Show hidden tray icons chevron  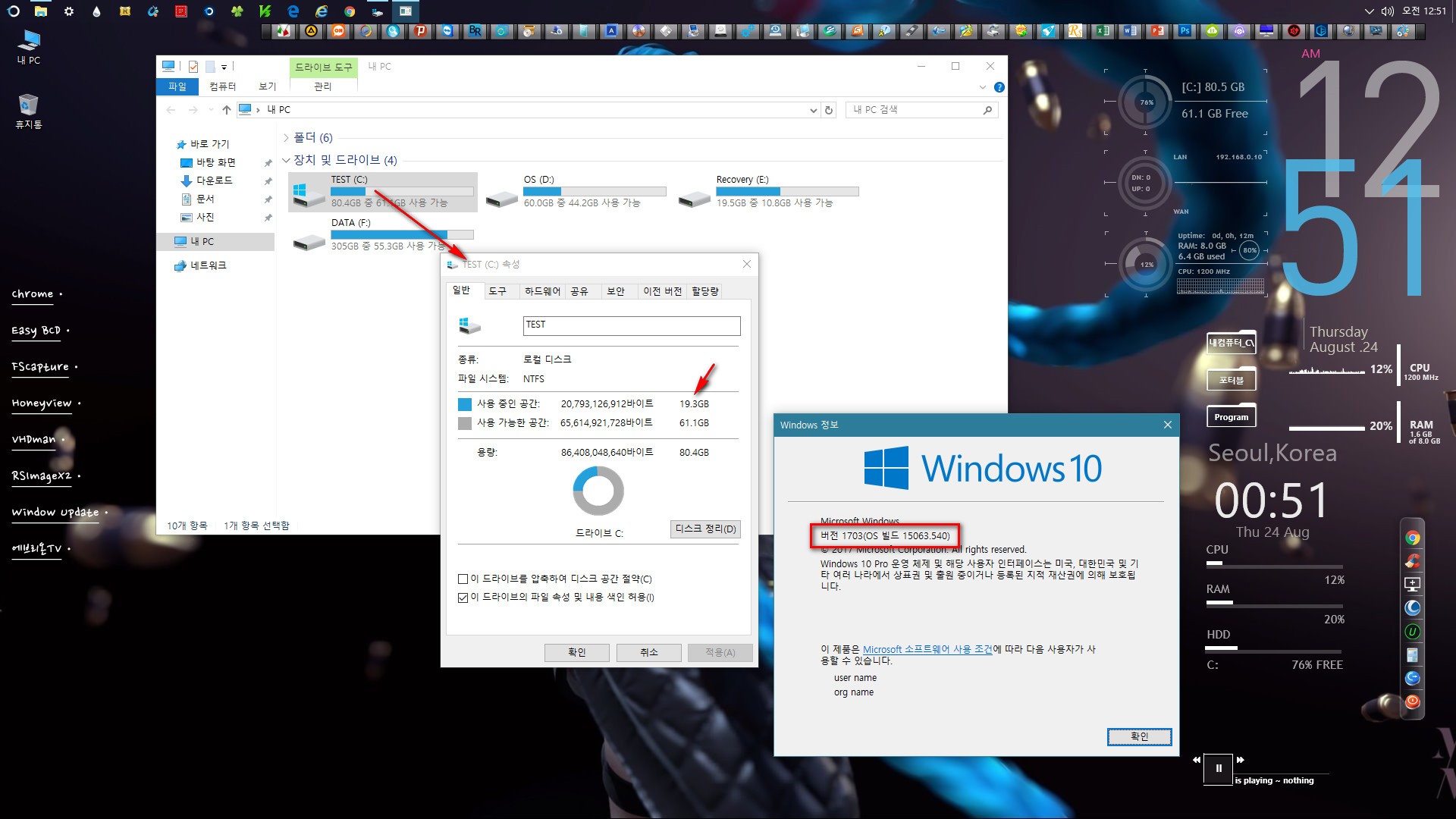point(1369,11)
